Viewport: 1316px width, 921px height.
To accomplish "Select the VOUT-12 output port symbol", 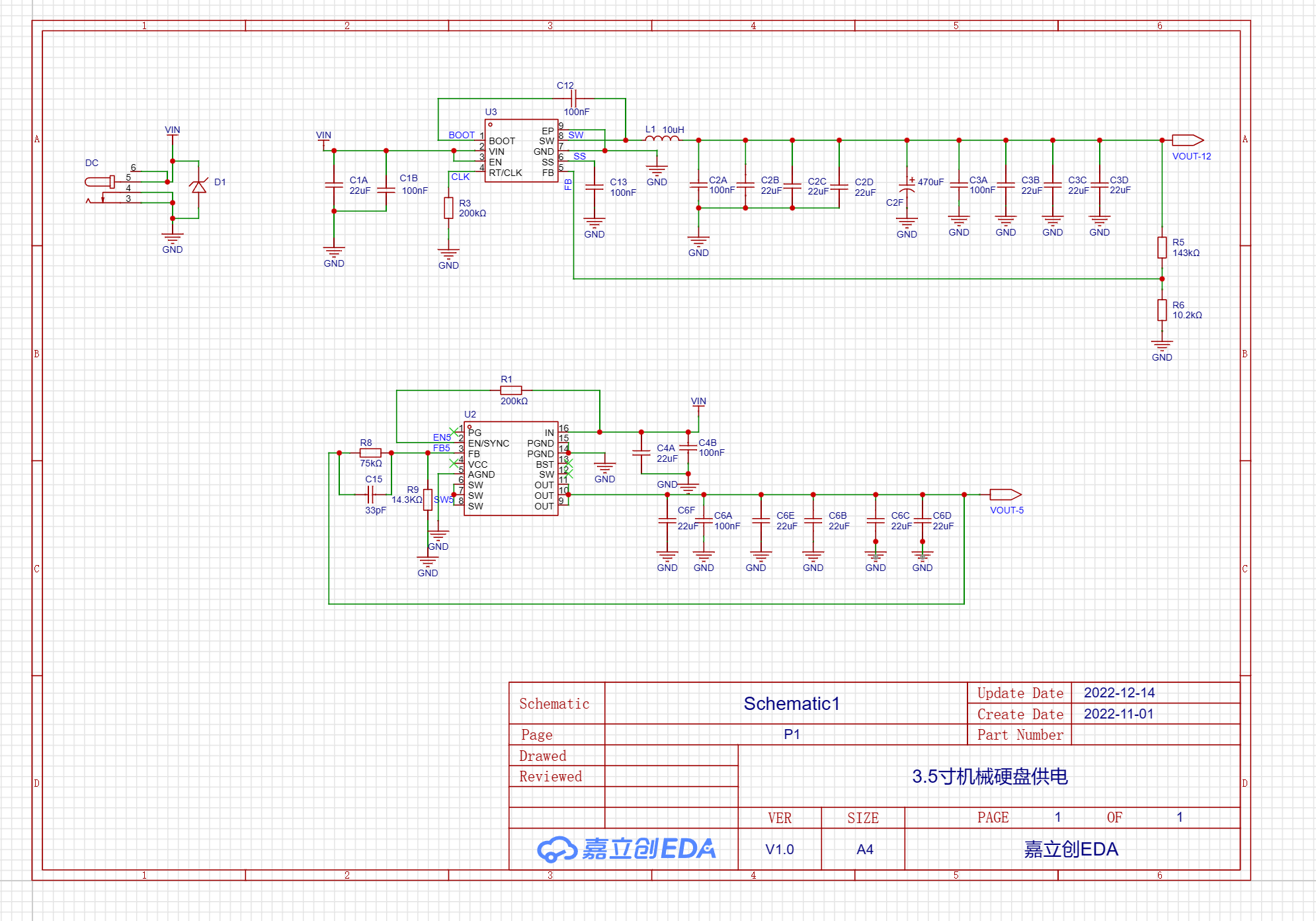I will tap(1188, 140).
